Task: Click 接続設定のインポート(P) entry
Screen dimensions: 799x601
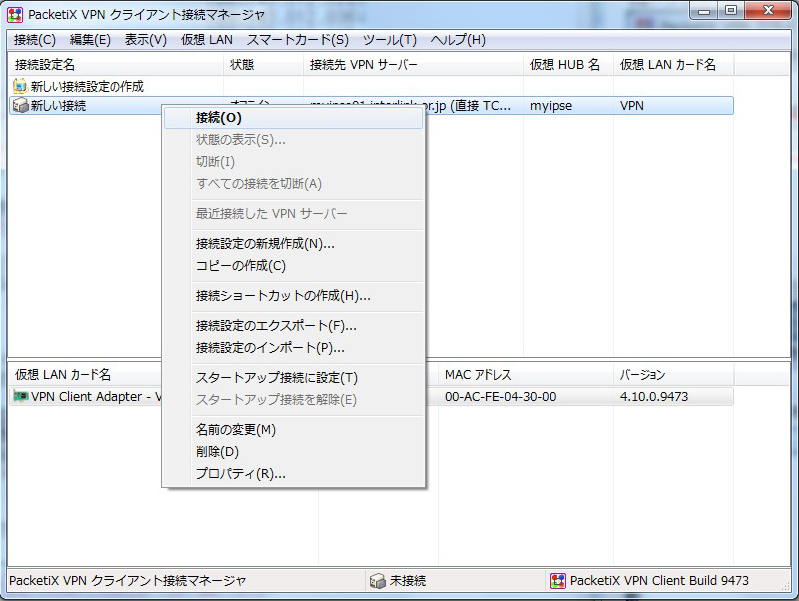Action: 270,348
